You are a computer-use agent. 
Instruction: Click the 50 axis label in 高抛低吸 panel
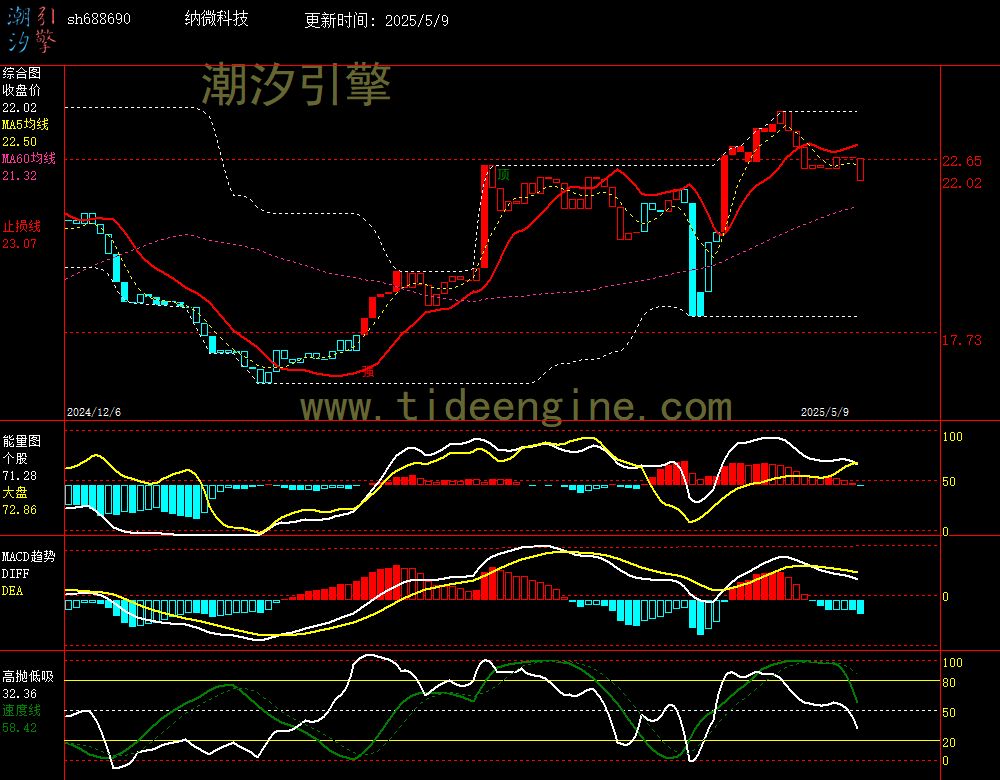click(949, 712)
